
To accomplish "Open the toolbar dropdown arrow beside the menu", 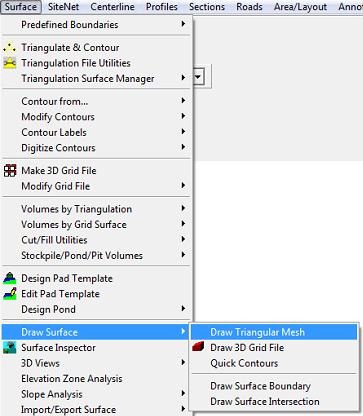I will coord(198,77).
